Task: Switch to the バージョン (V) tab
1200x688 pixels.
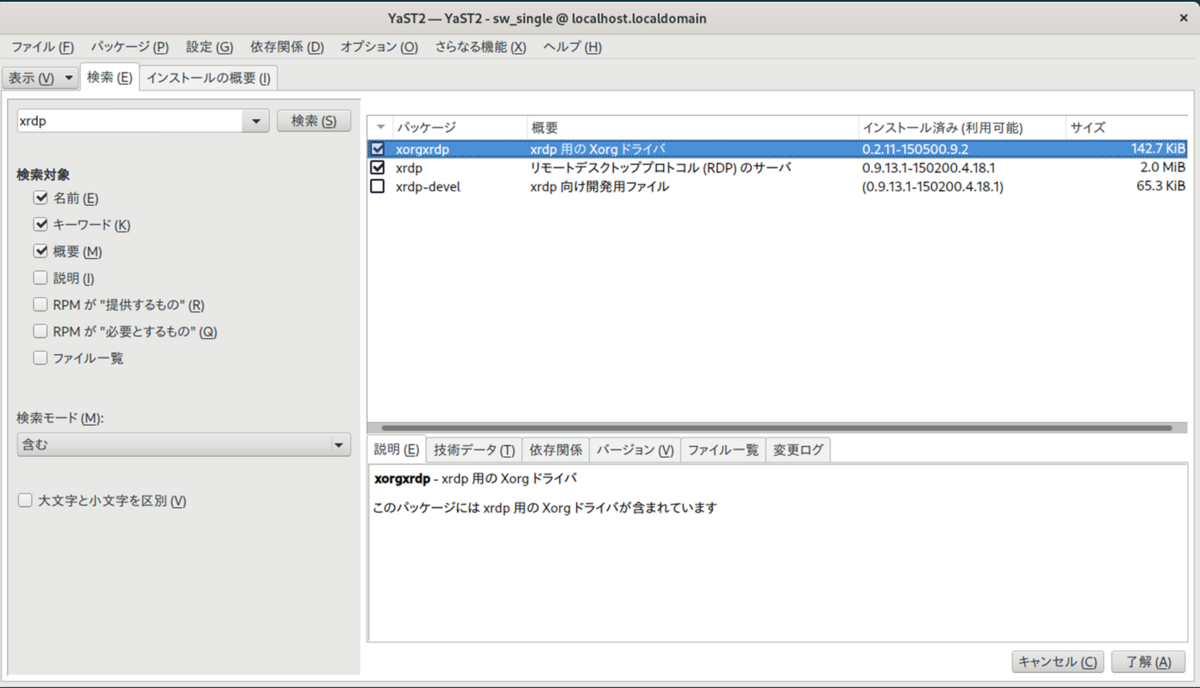Action: click(x=635, y=450)
